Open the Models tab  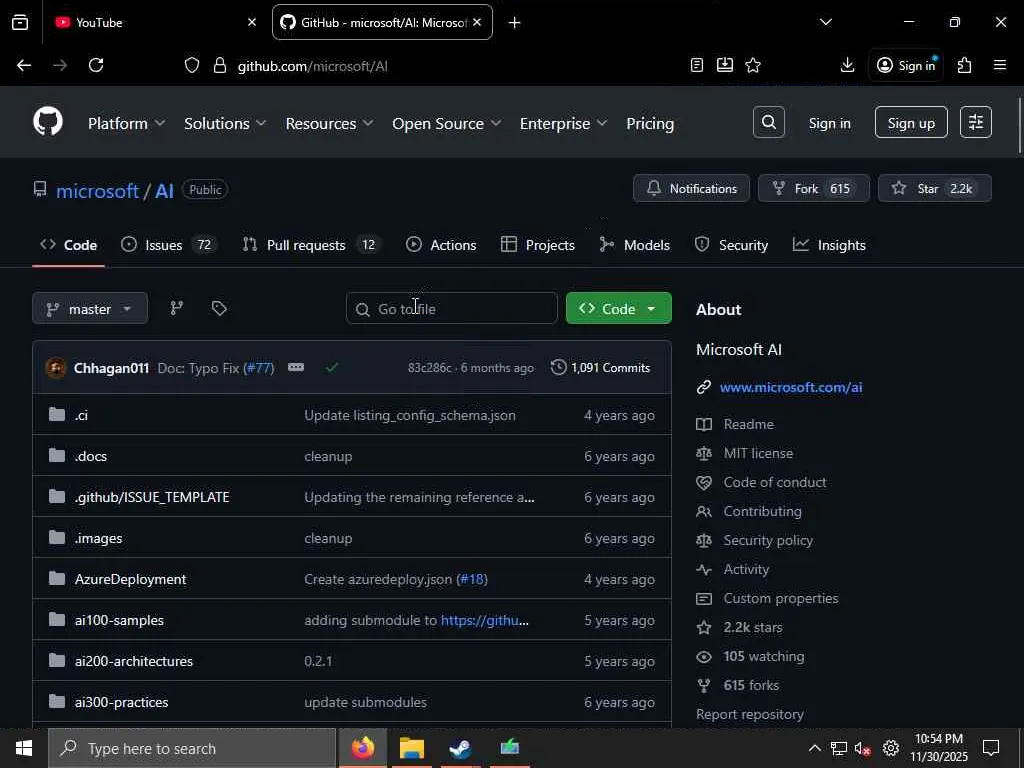pyautogui.click(x=634, y=245)
